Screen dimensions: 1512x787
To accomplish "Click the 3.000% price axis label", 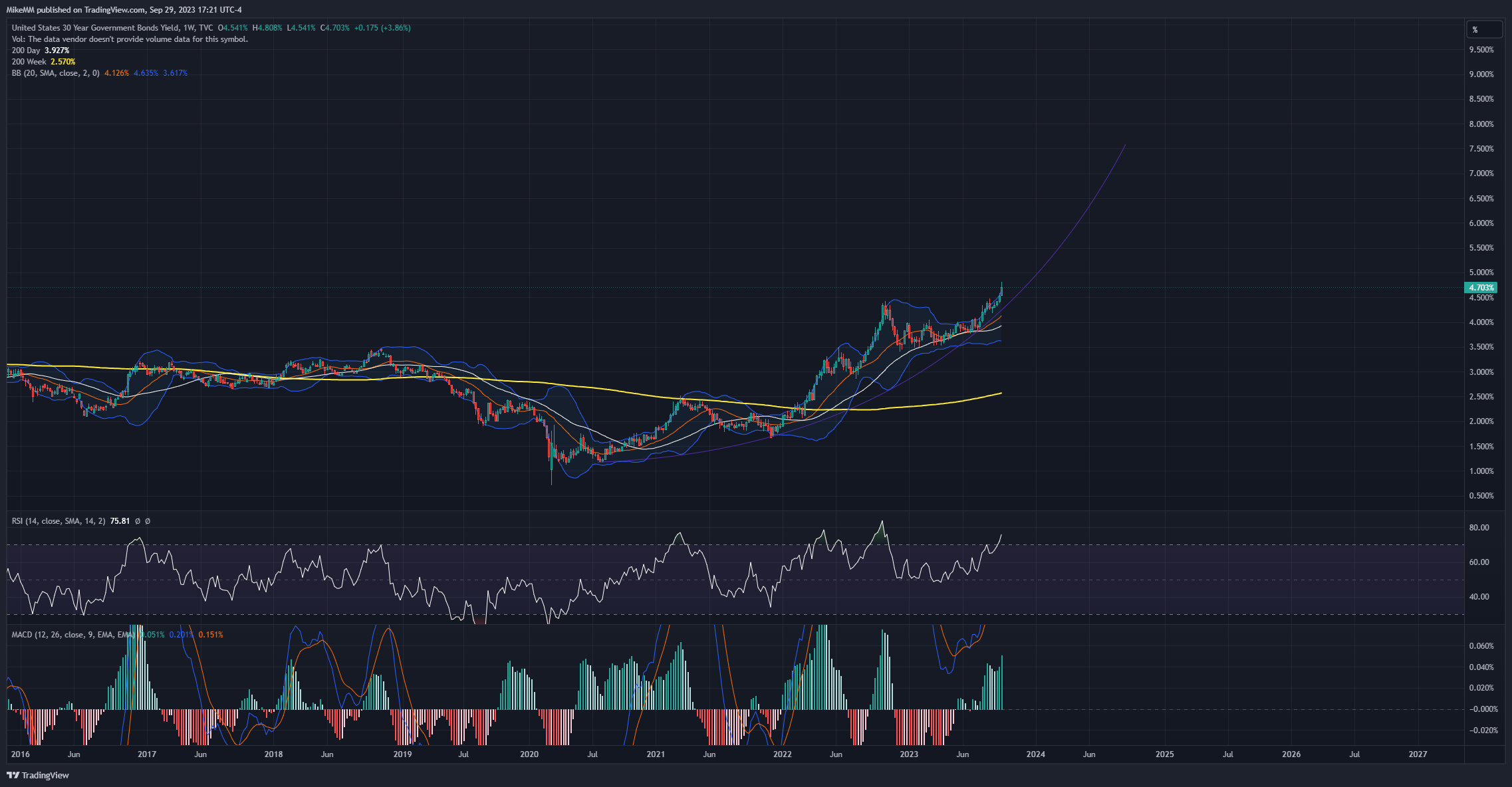I will [1481, 372].
